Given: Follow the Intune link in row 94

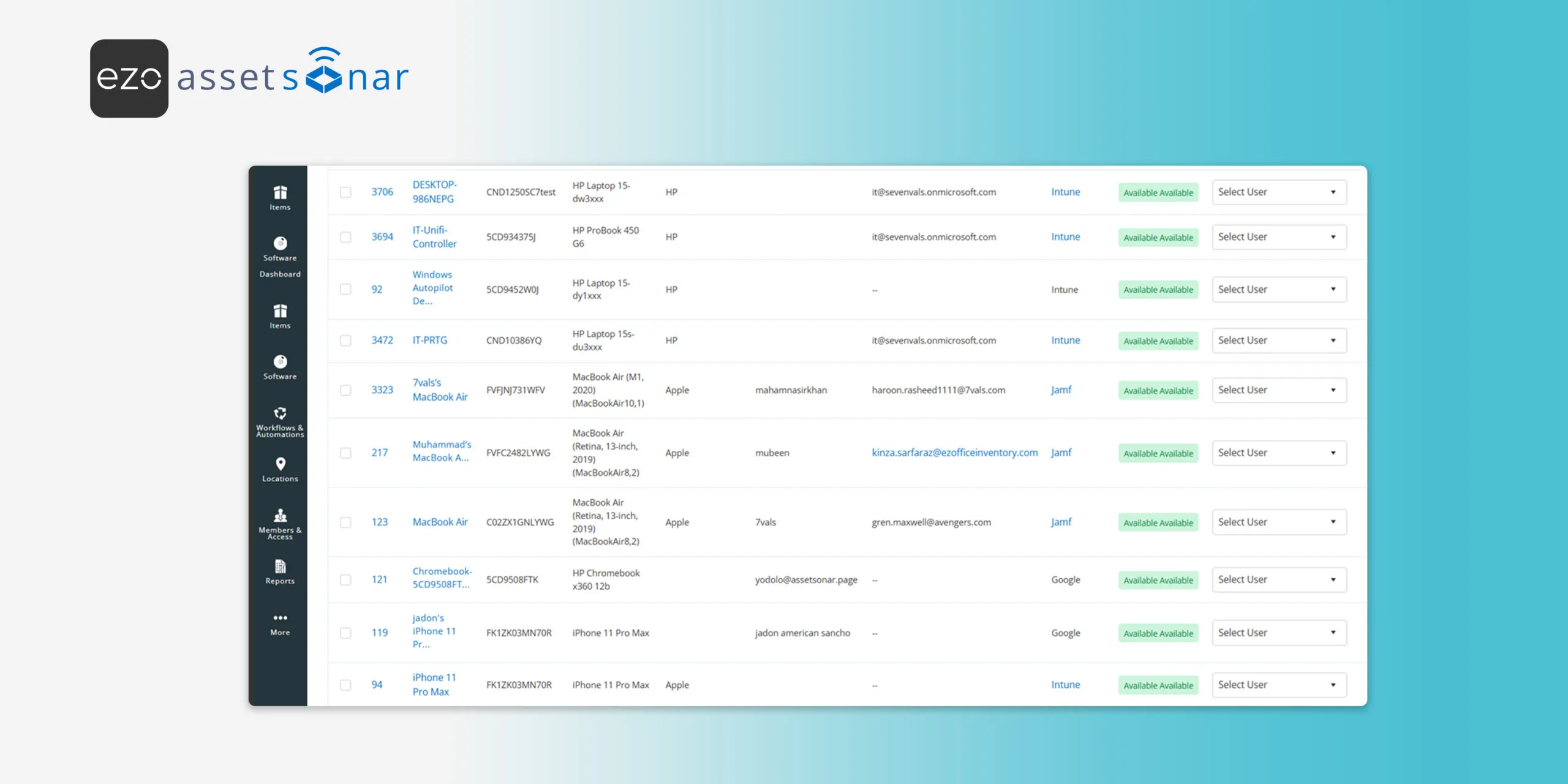Looking at the screenshot, I should pos(1066,685).
